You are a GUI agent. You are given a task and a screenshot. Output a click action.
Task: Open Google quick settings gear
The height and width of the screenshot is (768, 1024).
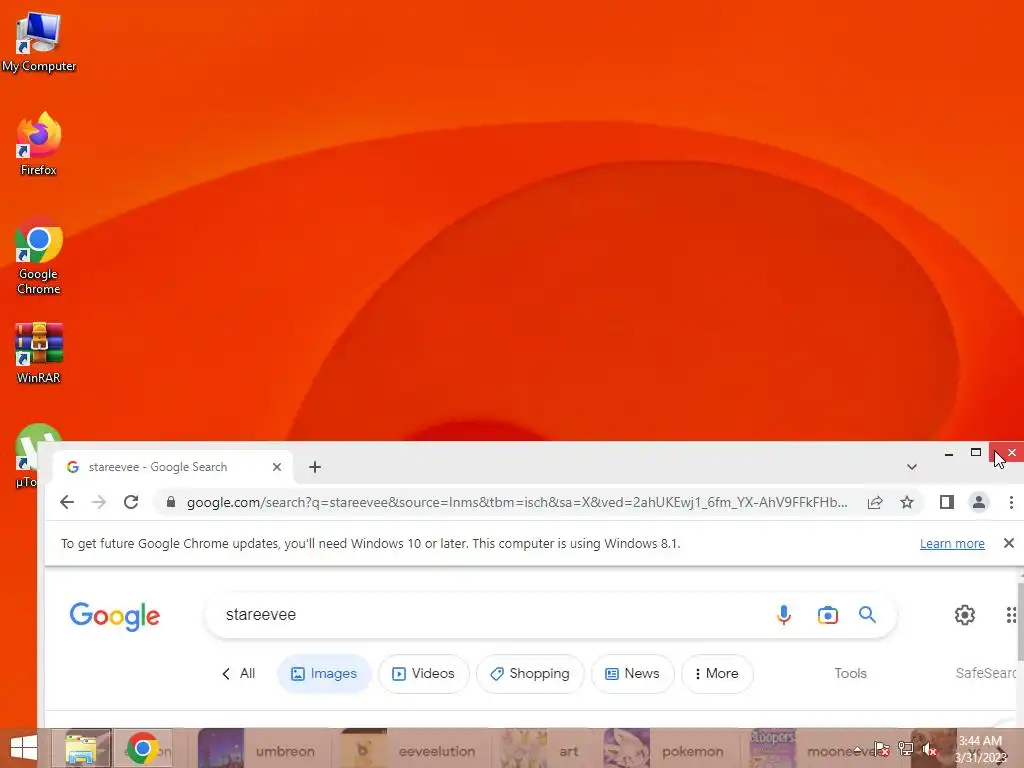pyautogui.click(x=965, y=615)
